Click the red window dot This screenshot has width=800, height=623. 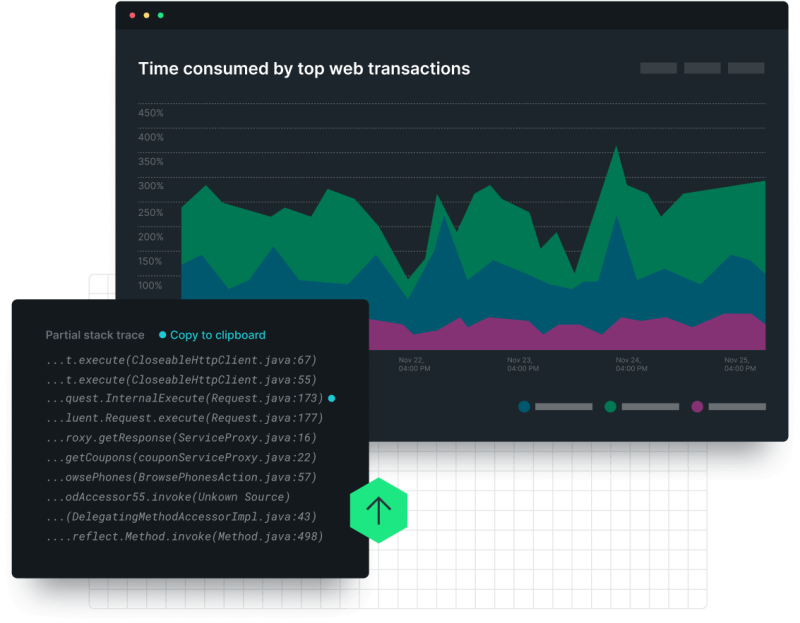[132, 15]
